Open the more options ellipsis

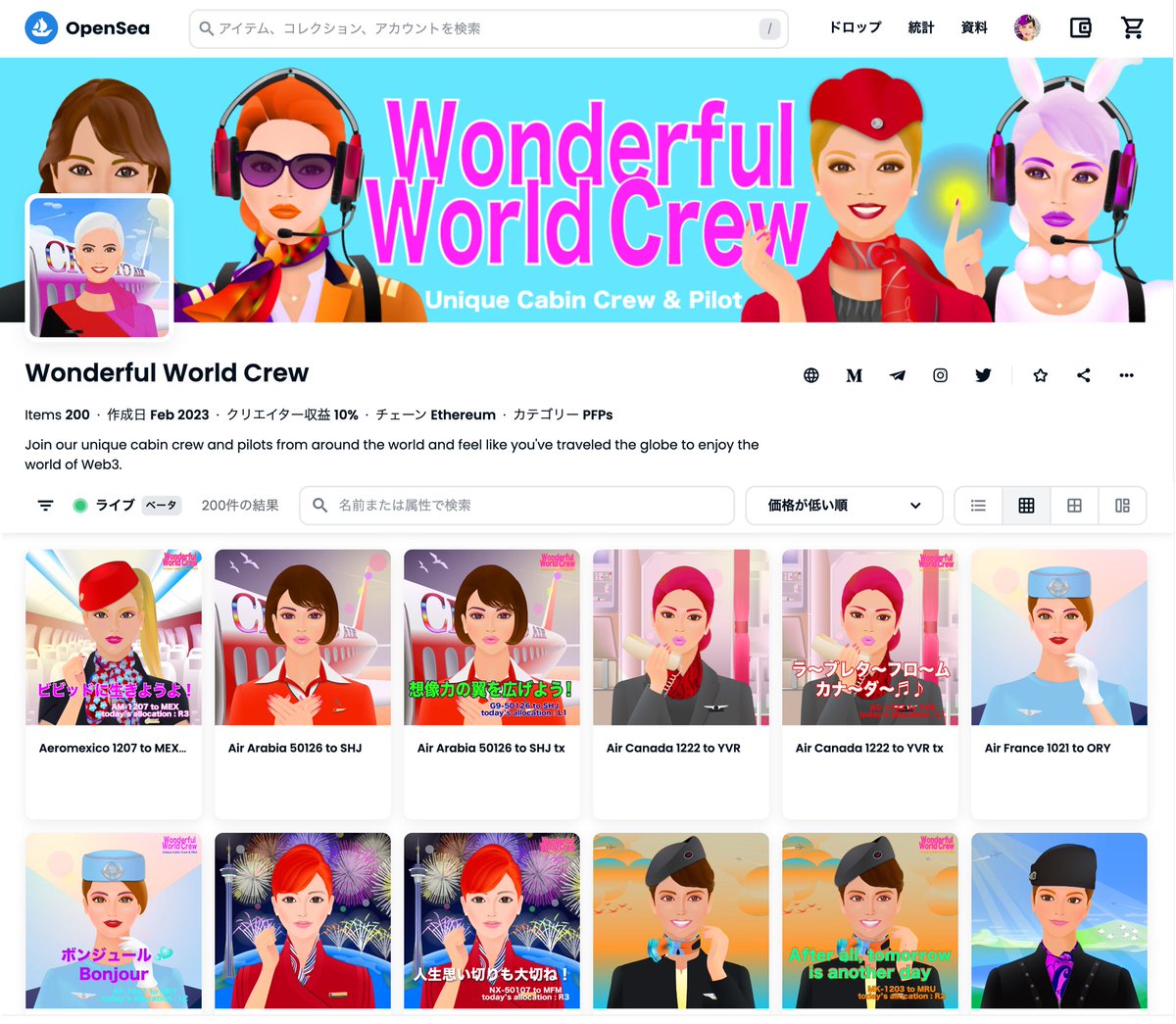(1127, 375)
